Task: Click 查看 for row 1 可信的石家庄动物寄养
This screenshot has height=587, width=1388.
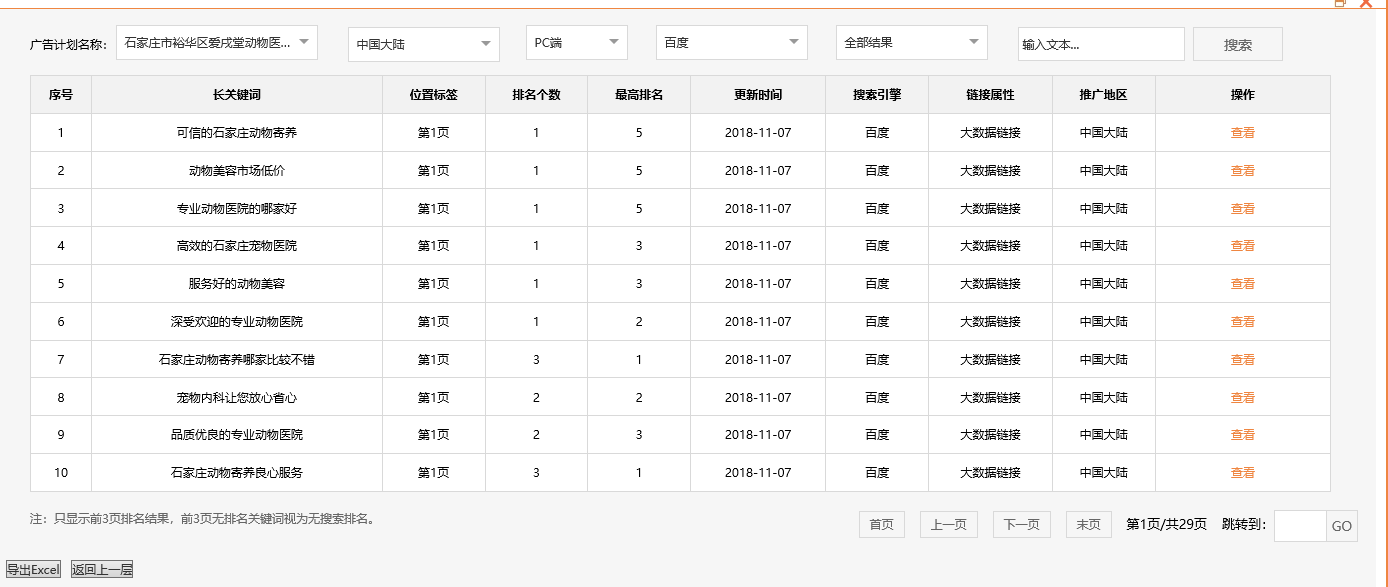Action: [1242, 133]
